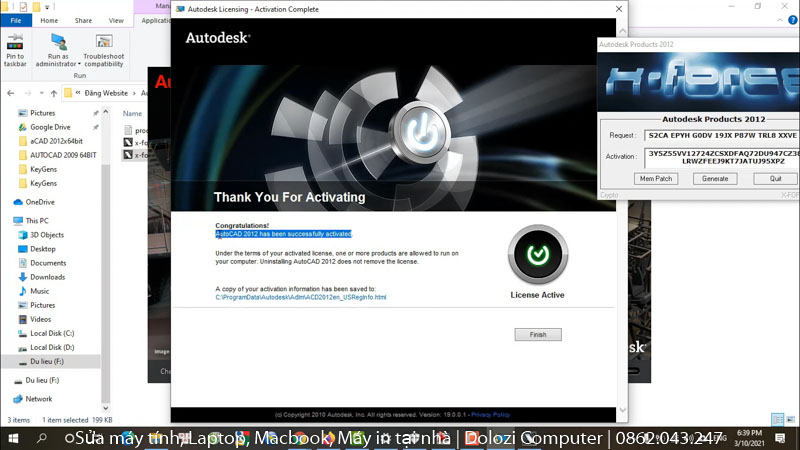Image resolution: width=800 pixels, height=450 pixels.
Task: Open Explorer help with the blue question mark
Action: coord(791,20)
